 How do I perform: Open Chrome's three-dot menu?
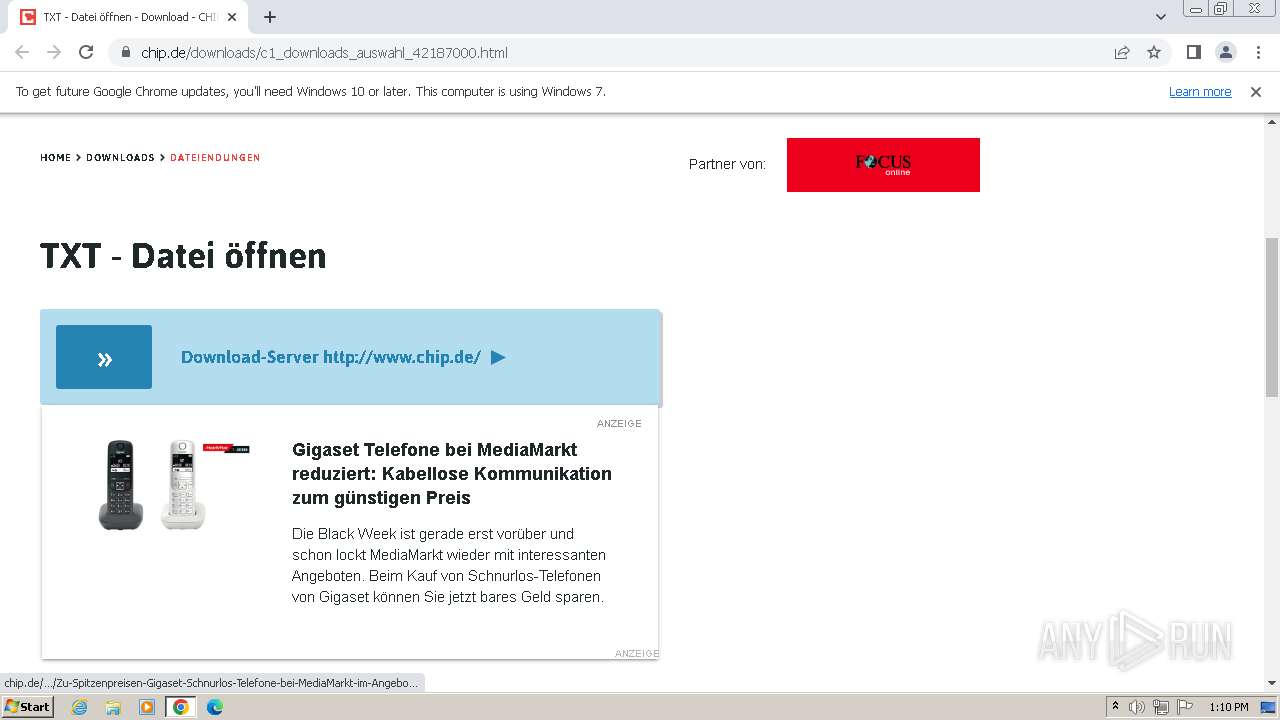[1258, 52]
